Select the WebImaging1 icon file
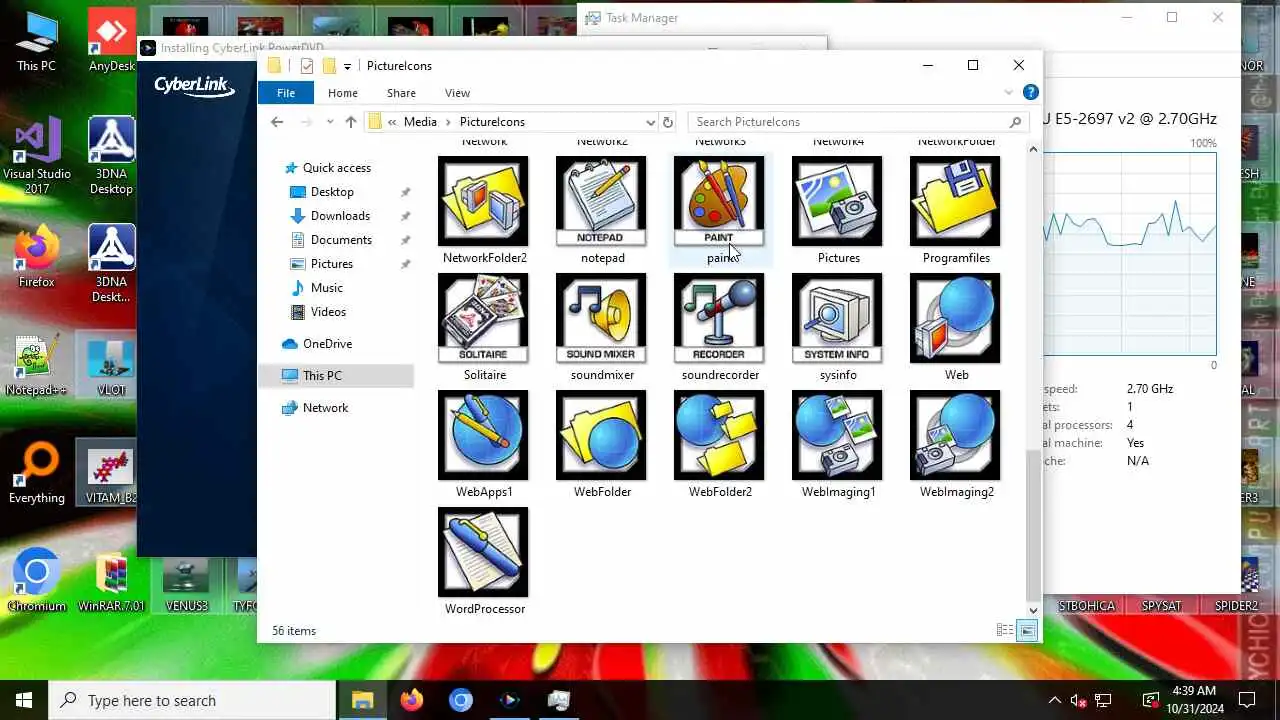Screen dimensions: 1280x720 [838, 444]
